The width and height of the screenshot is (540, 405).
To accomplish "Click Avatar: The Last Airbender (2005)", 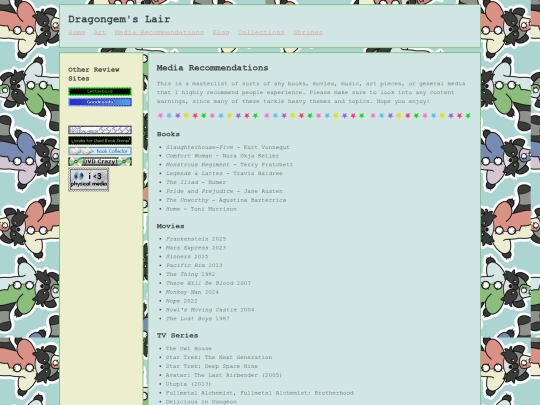I will tap(224, 375).
